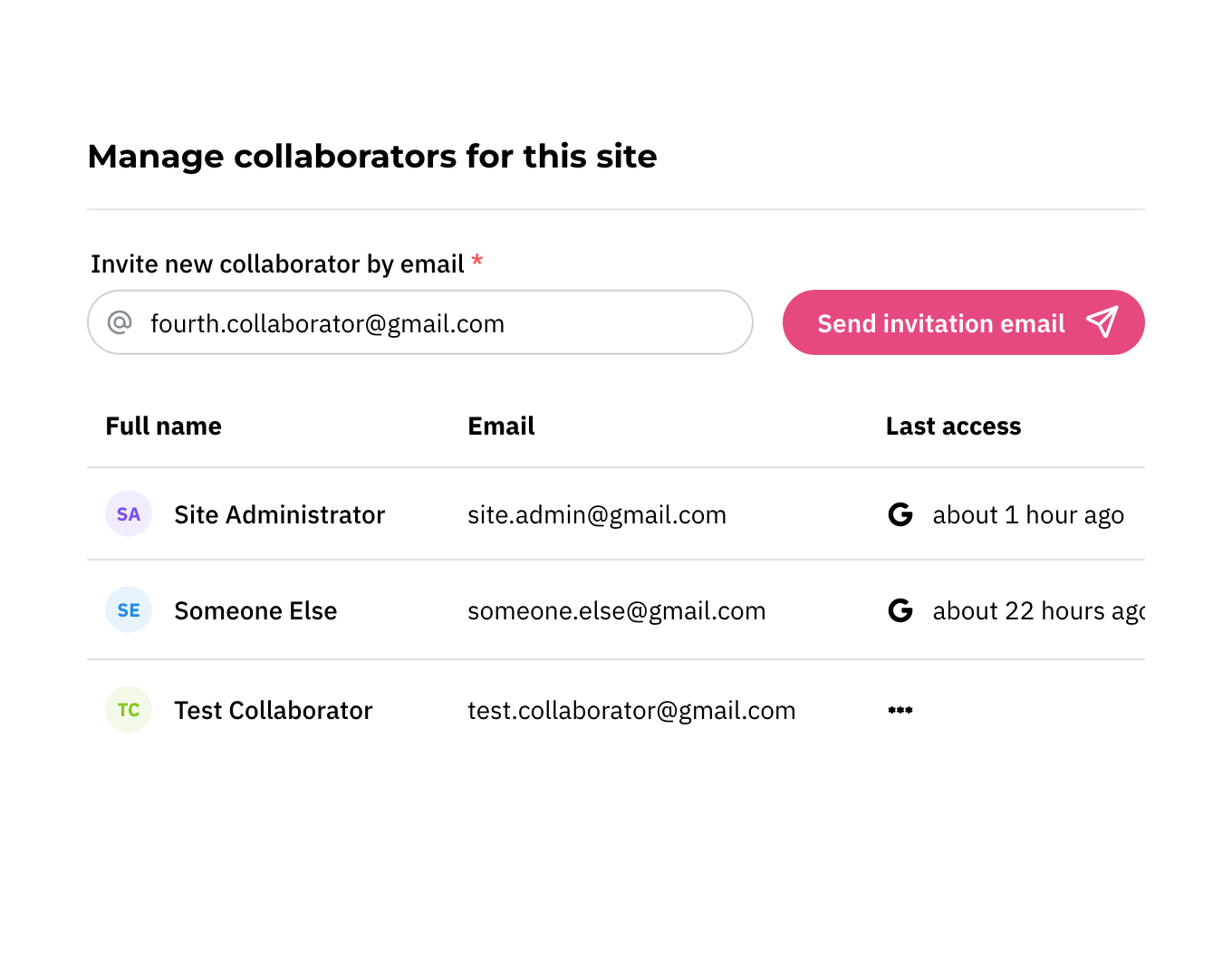Screen dimensions: 1232x978
Task: Click the Last access column header
Action: click(953, 427)
